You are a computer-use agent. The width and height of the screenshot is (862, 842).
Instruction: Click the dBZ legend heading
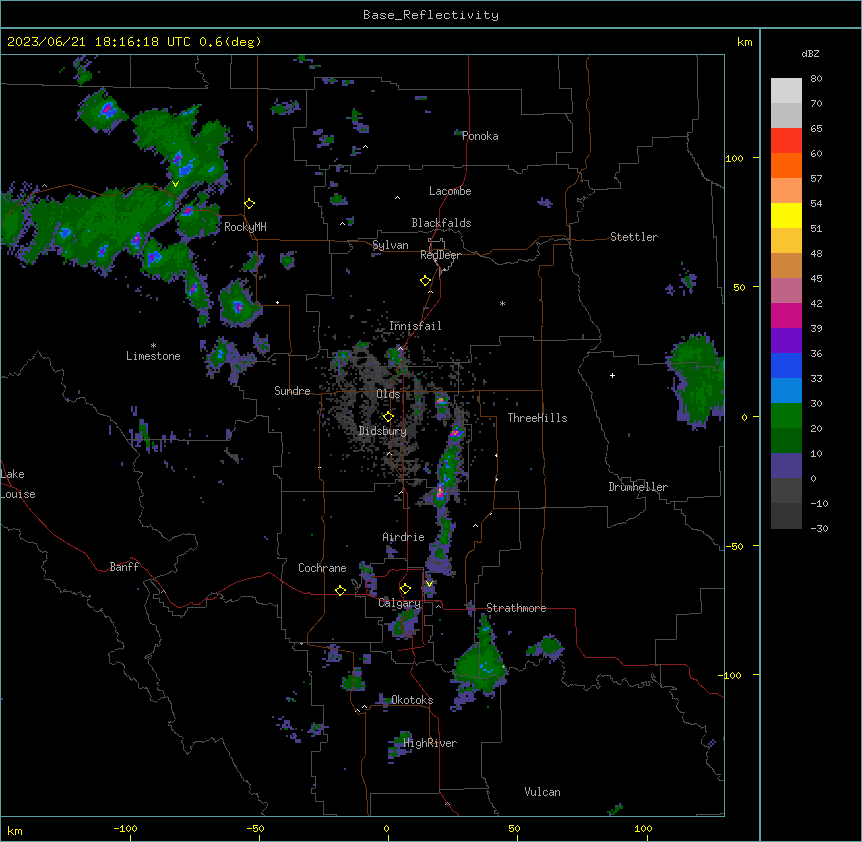coord(810,53)
